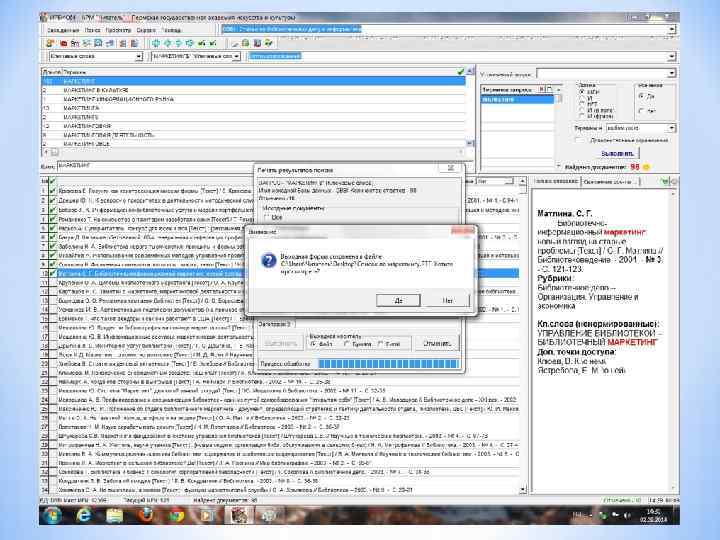Click the results list scrollbar up arrow
Screen dimensions: 720x540
pos(523,182)
